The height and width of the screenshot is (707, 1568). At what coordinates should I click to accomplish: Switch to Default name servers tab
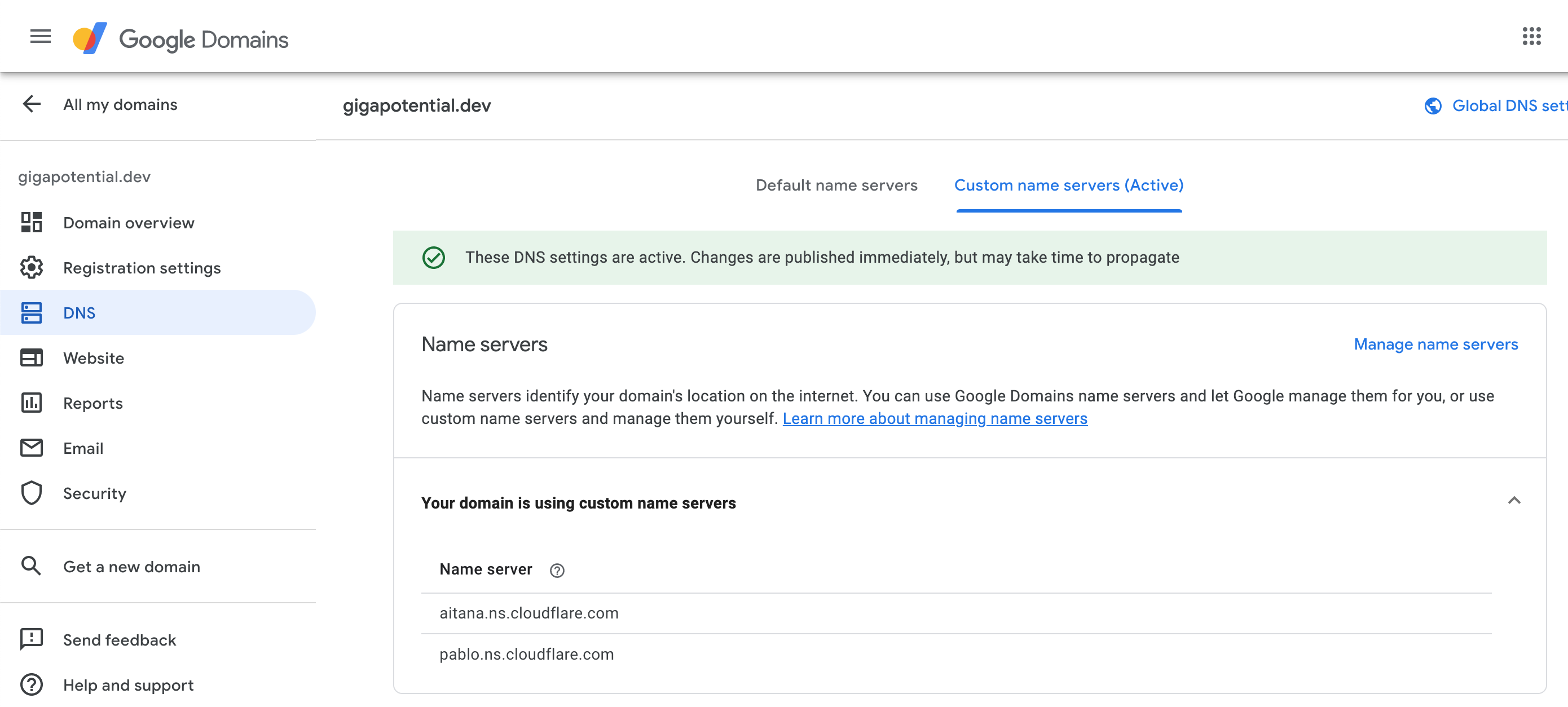[x=836, y=185]
